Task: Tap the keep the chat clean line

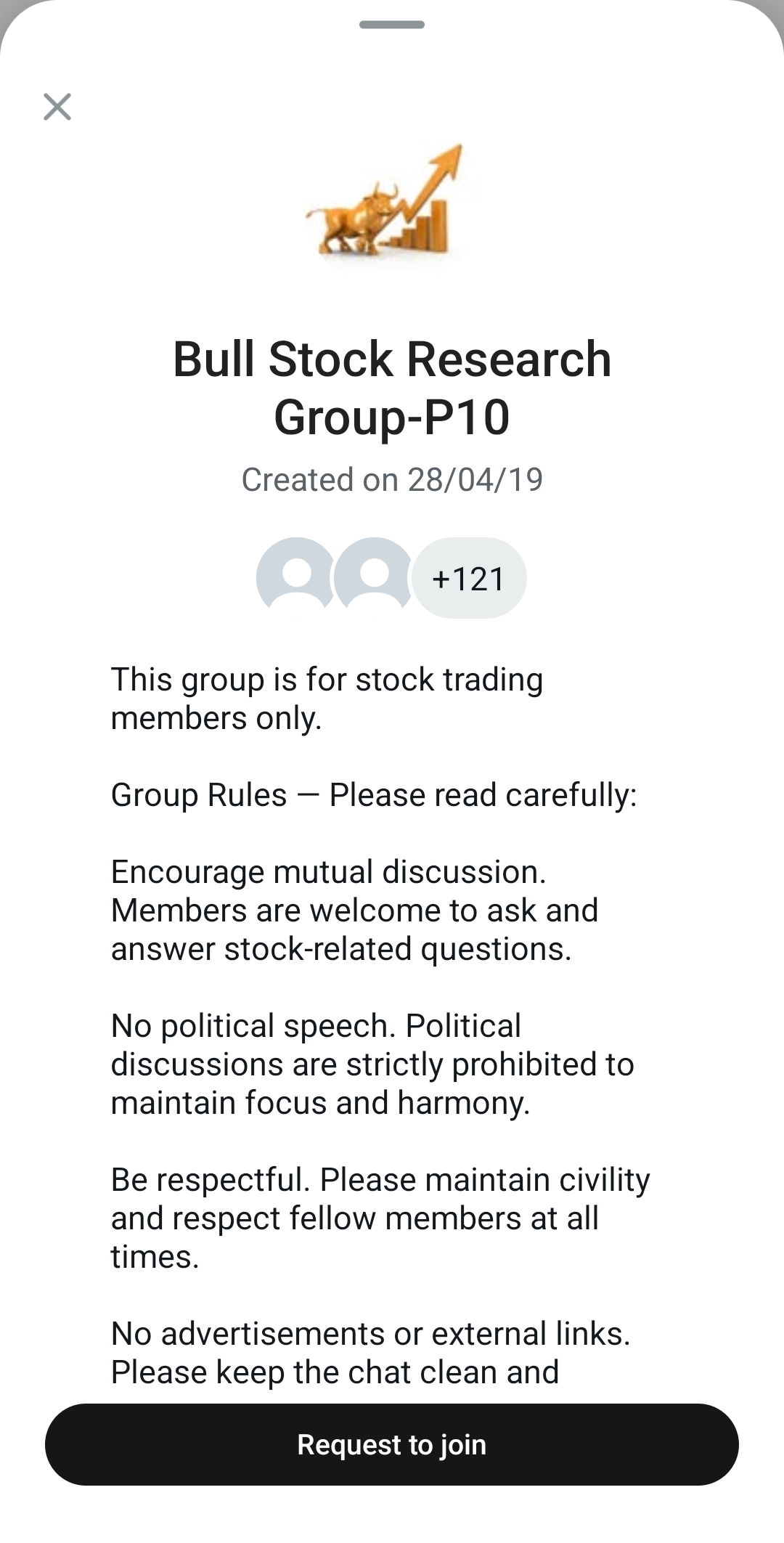Action: tap(335, 1372)
